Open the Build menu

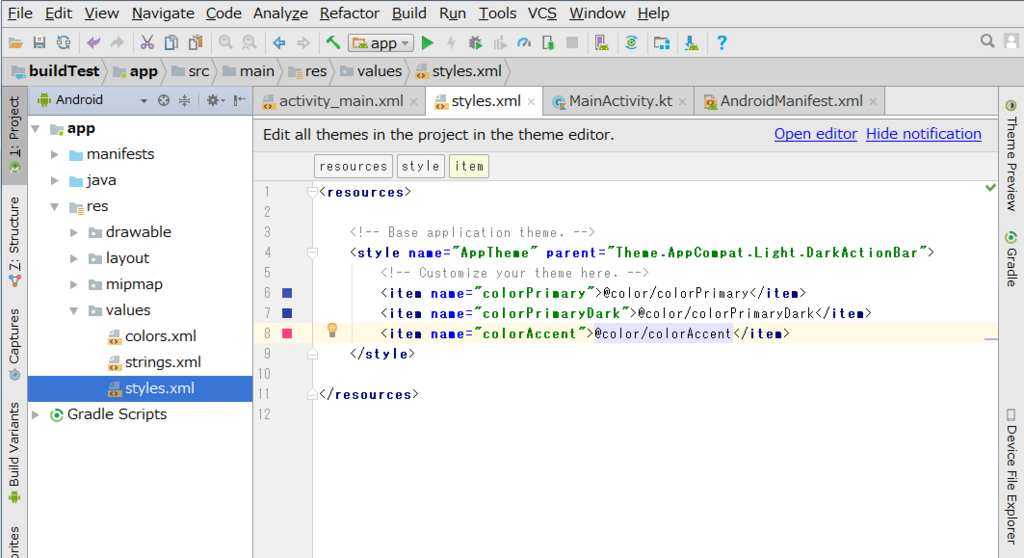(x=409, y=13)
